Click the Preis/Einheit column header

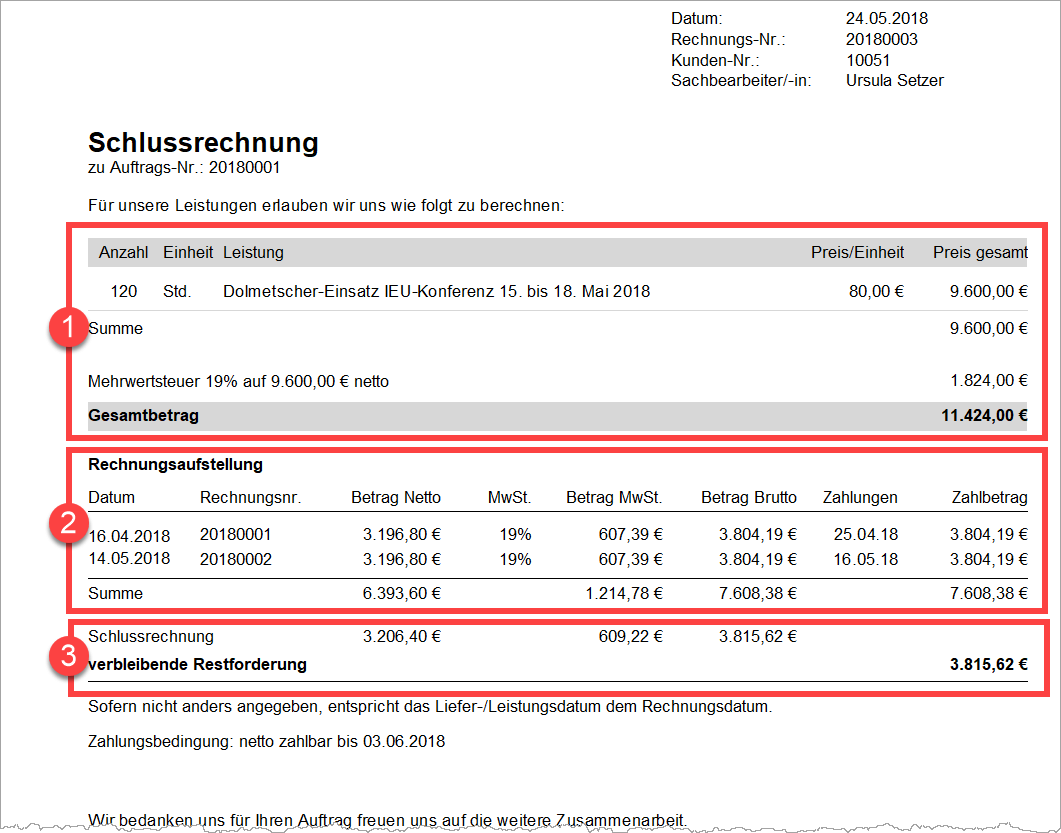tap(857, 253)
